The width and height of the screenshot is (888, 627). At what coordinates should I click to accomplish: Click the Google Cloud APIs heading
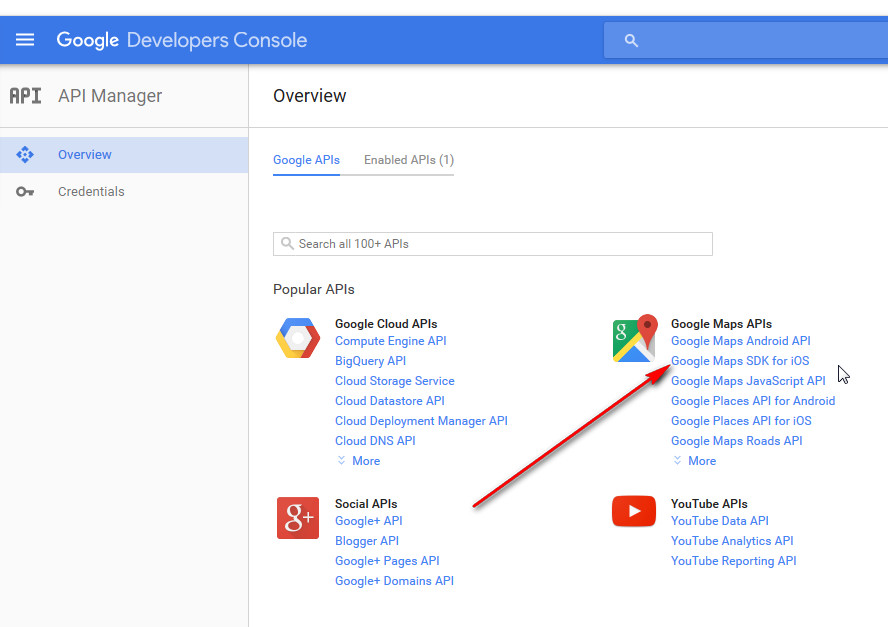click(x=386, y=323)
